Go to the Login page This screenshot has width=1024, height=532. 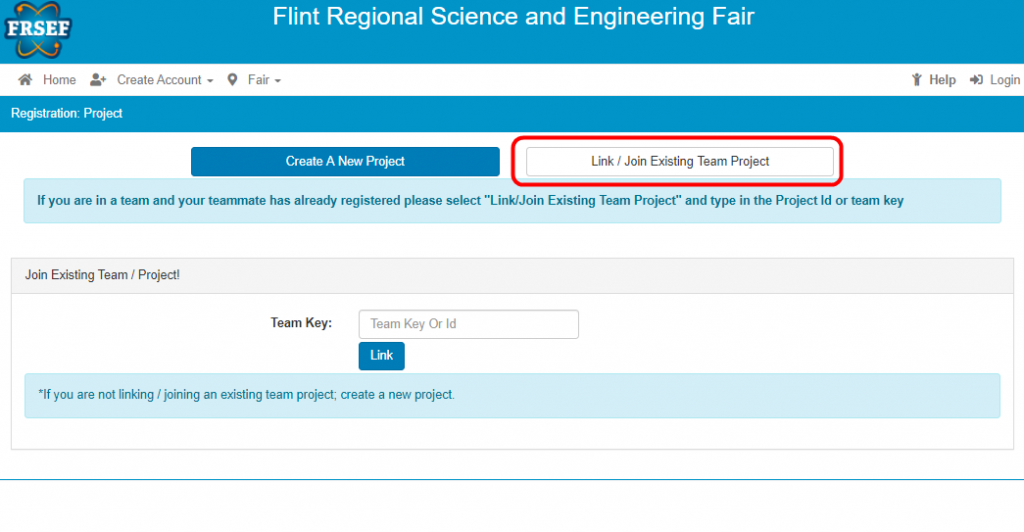tap(1004, 80)
